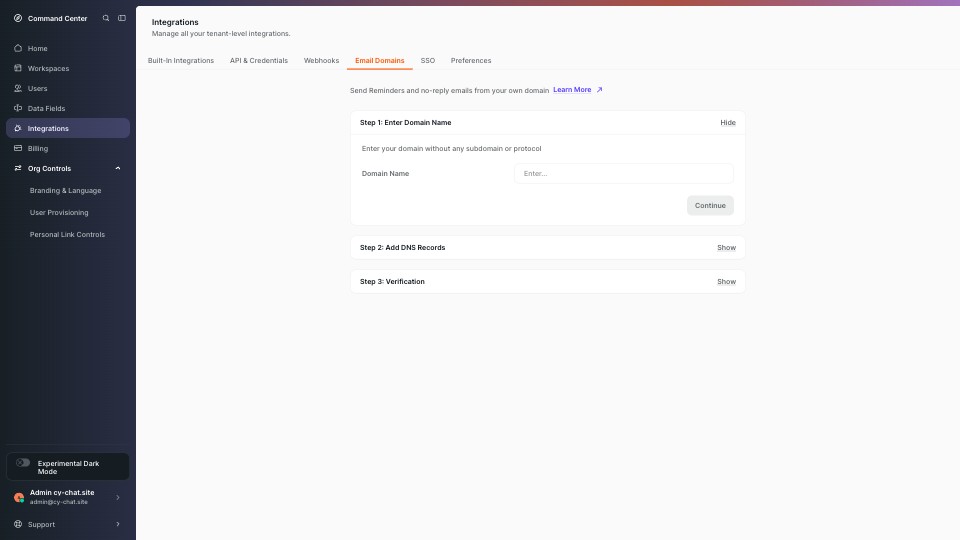Open Personal Link Controls settings
Image resolution: width=960 pixels, height=540 pixels.
tap(67, 234)
